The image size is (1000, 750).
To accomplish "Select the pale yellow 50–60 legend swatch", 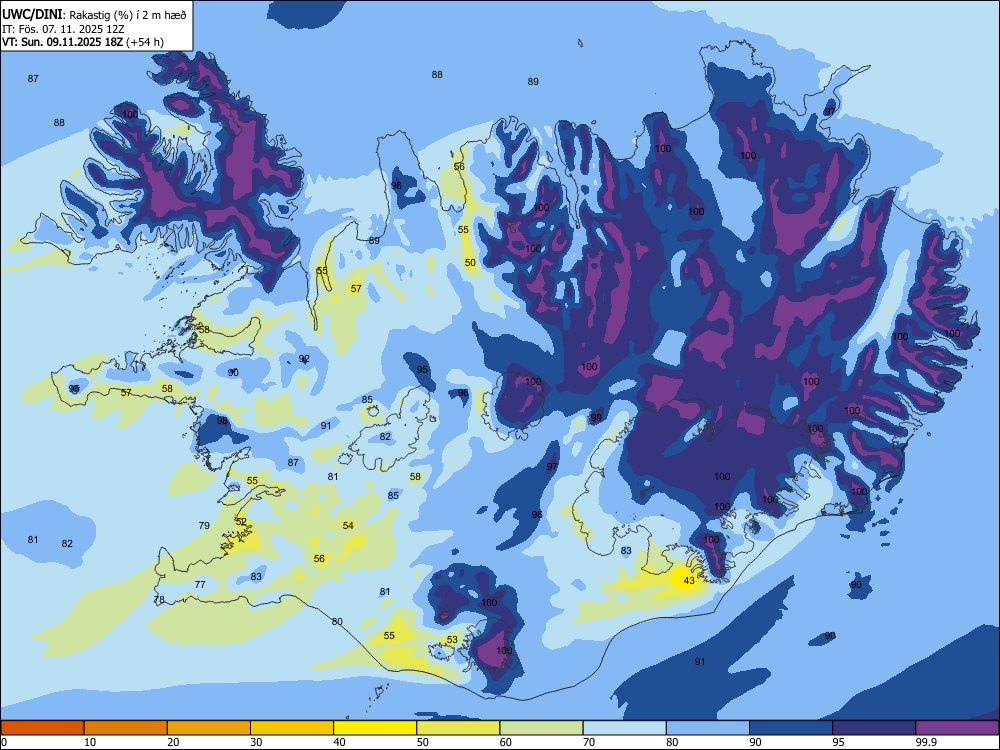I will 459,728.
